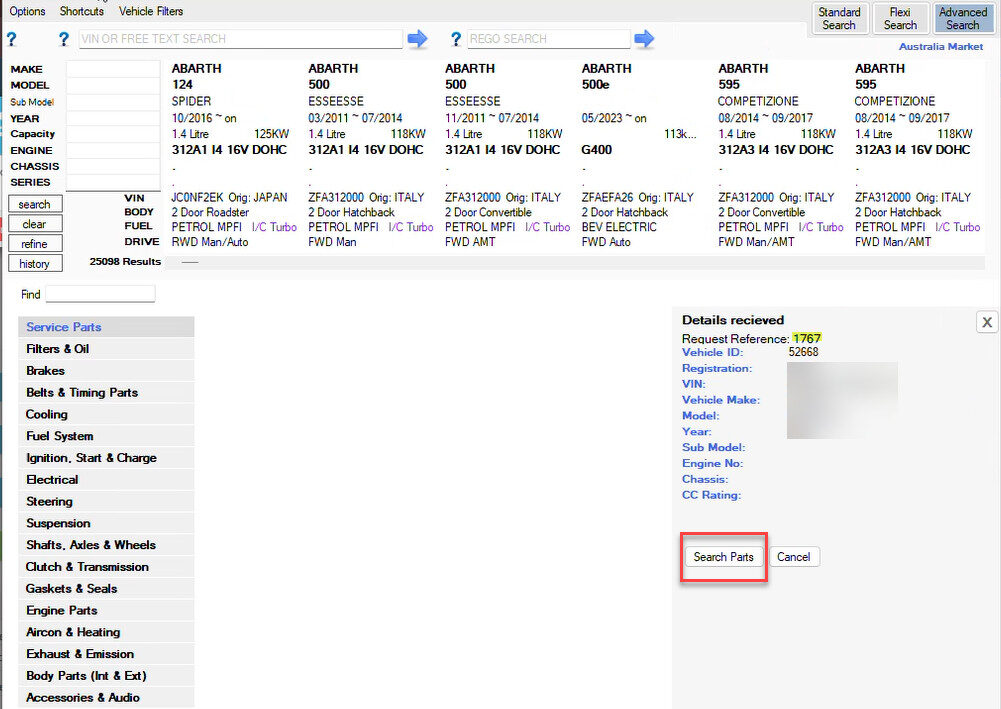Click the YEAR filter input
Viewport: 1001px width, 709px height.
pyautogui.click(x=113, y=118)
